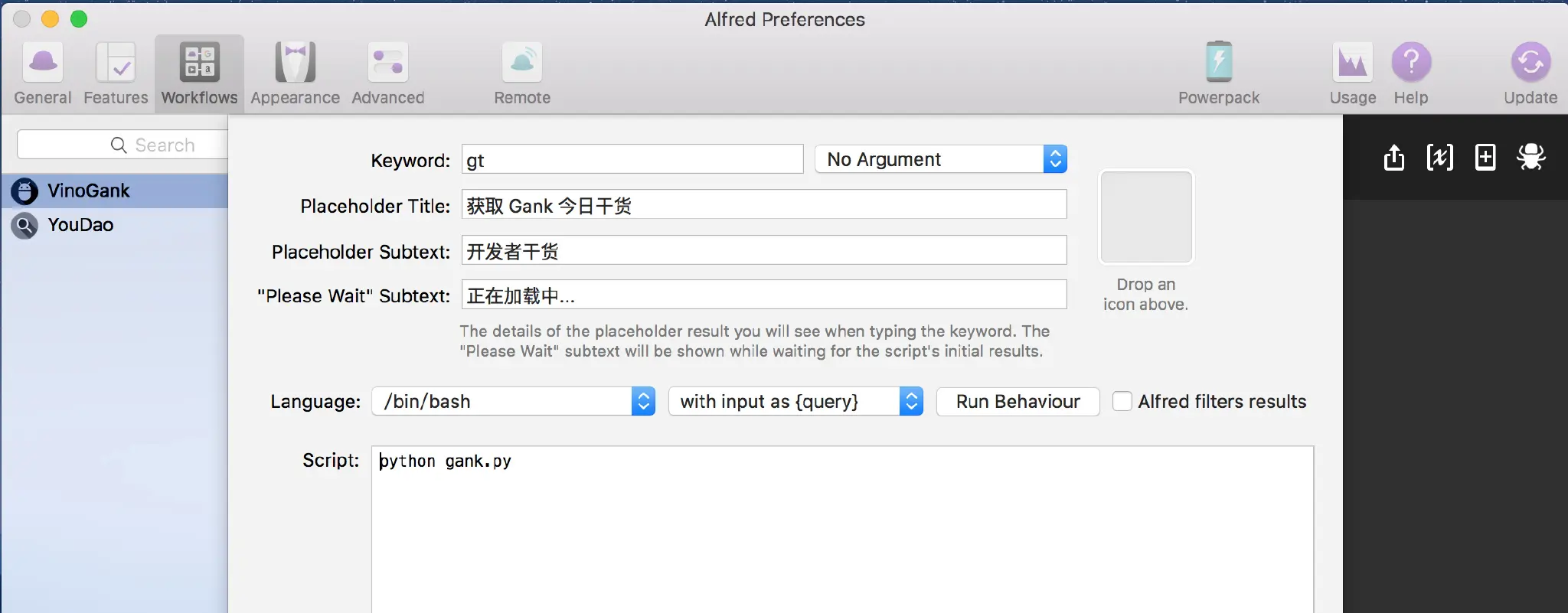
Task: Open the Advanced preferences tab
Action: tap(387, 74)
